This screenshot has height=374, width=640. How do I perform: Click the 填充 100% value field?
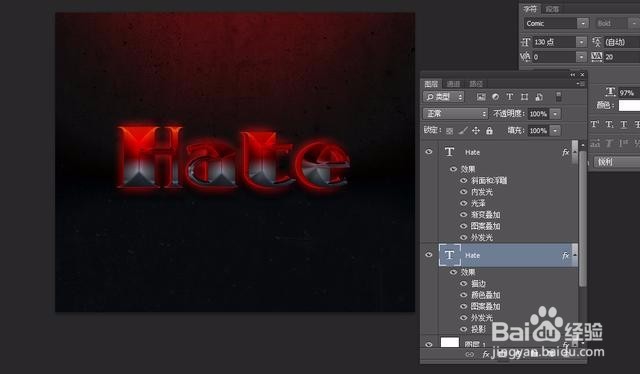click(x=538, y=131)
